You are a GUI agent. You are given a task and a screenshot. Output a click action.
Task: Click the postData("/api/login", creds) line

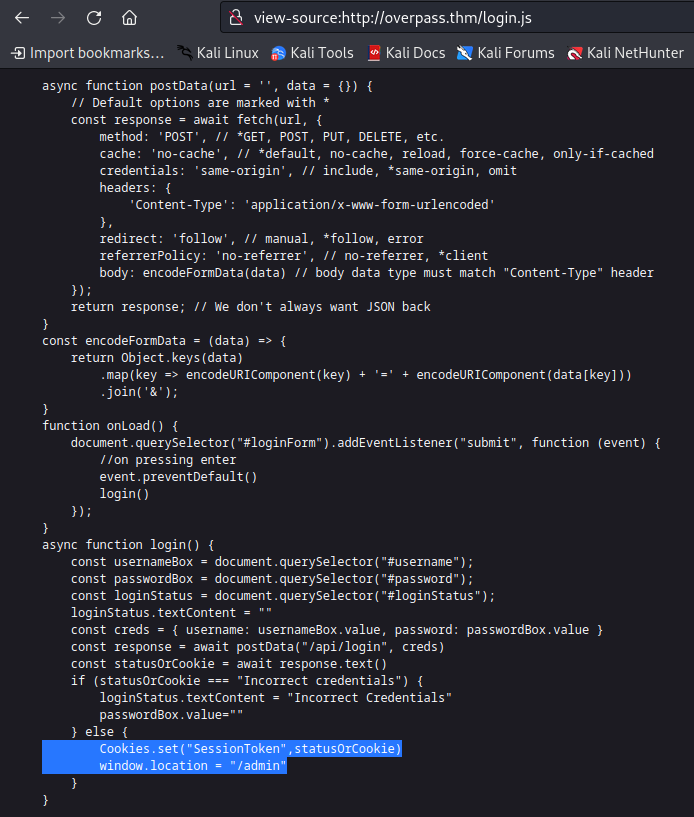click(x=257, y=647)
